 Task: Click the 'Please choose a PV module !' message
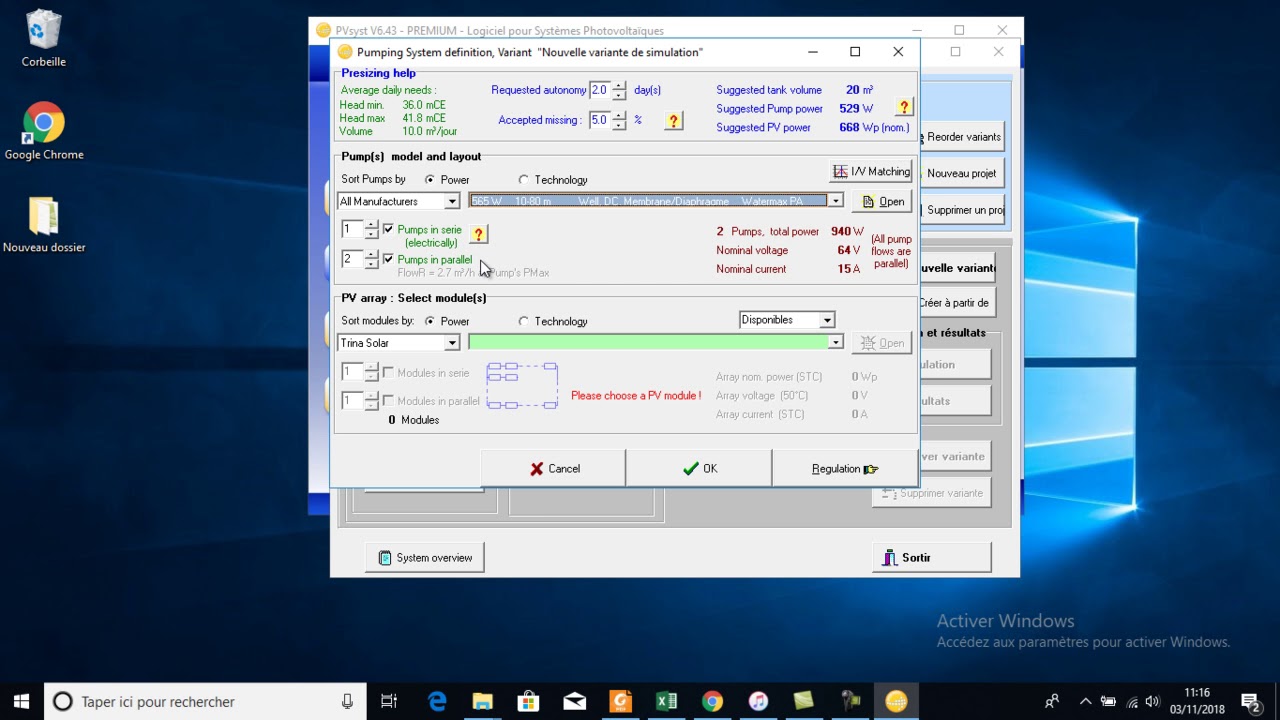click(636, 396)
